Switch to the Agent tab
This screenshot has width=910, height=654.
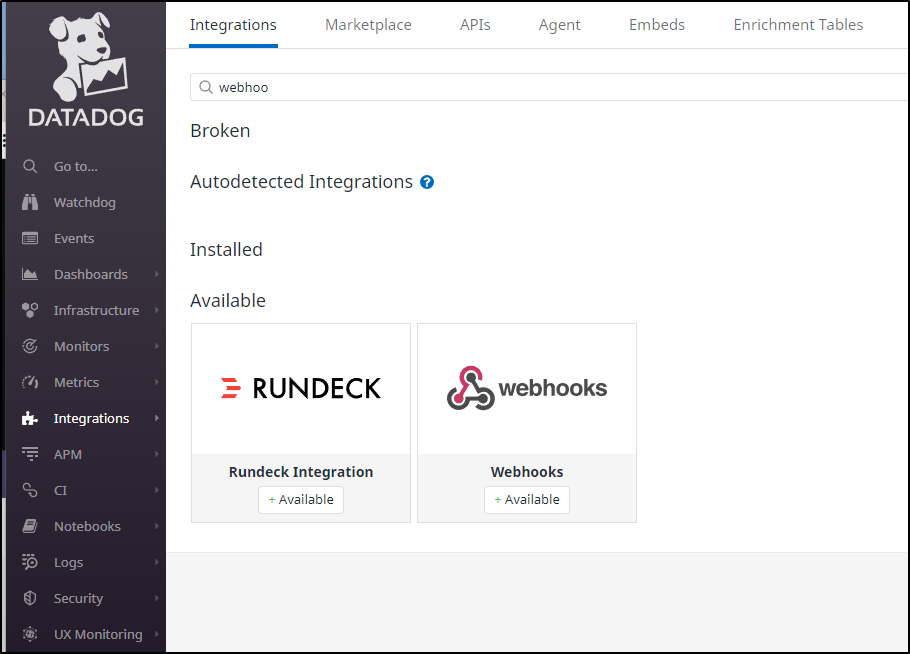[559, 25]
